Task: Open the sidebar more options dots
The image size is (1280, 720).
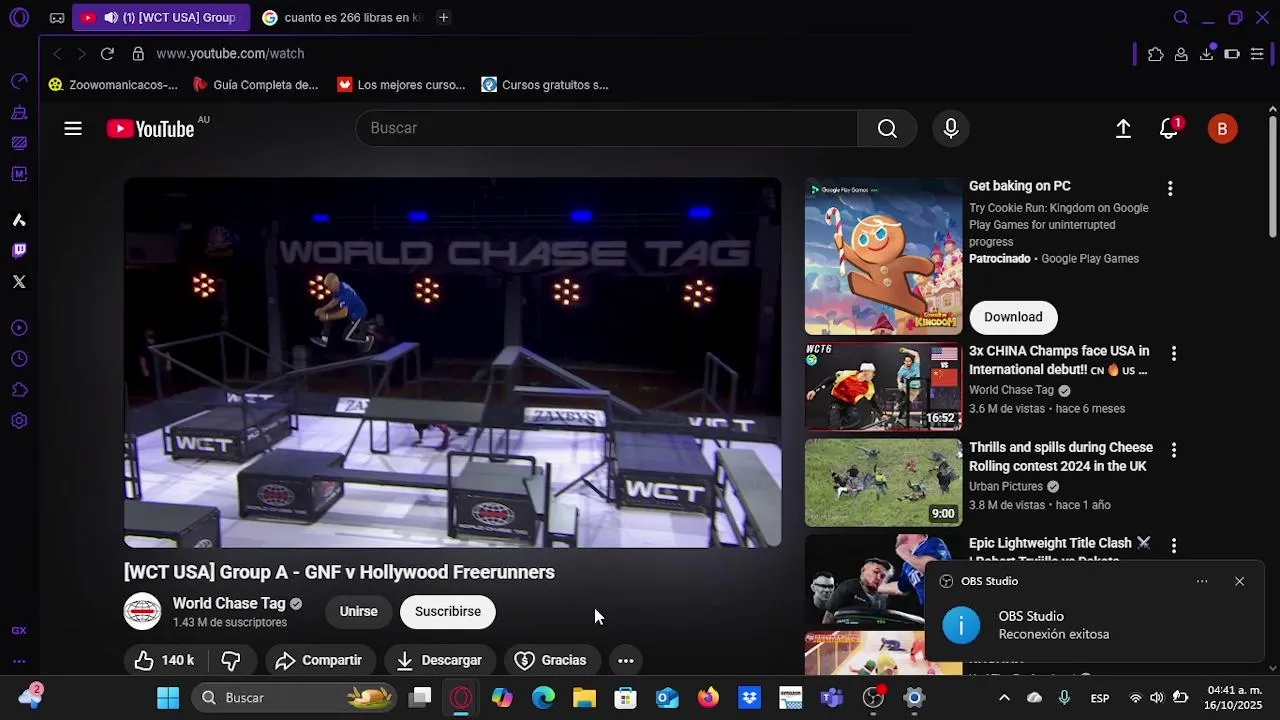Action: click(19, 661)
